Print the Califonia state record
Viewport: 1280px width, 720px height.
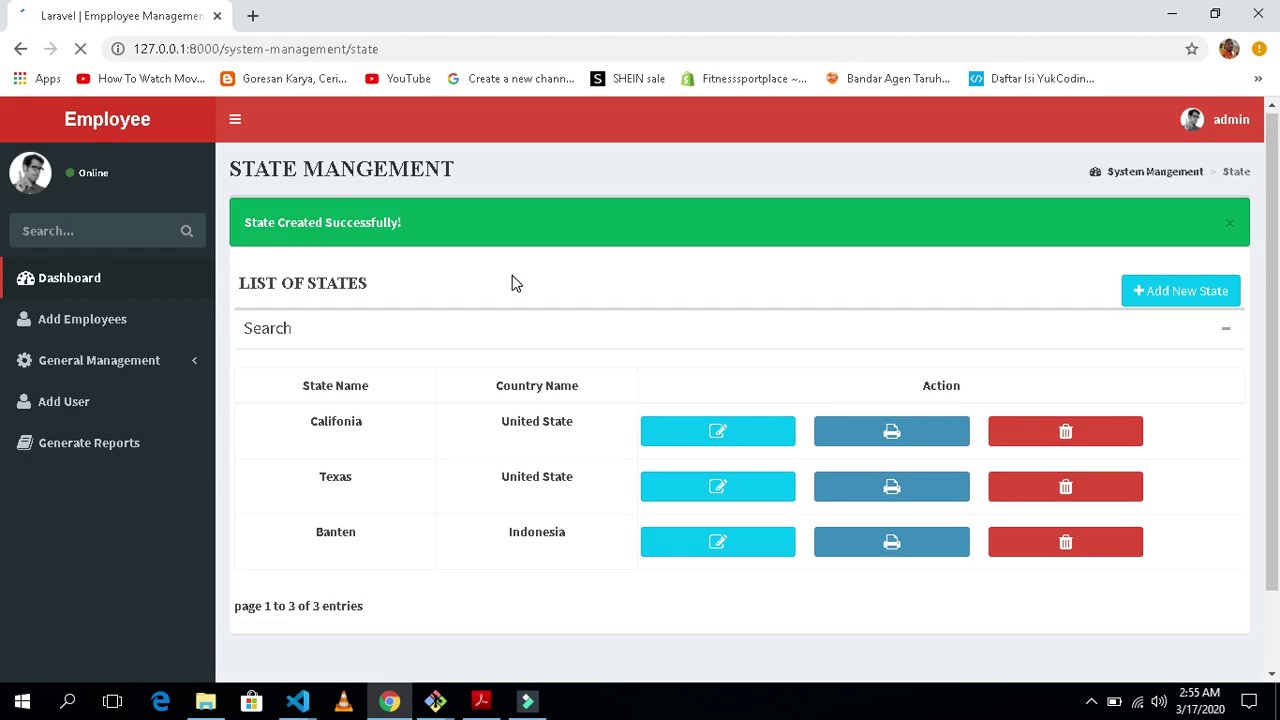891,431
